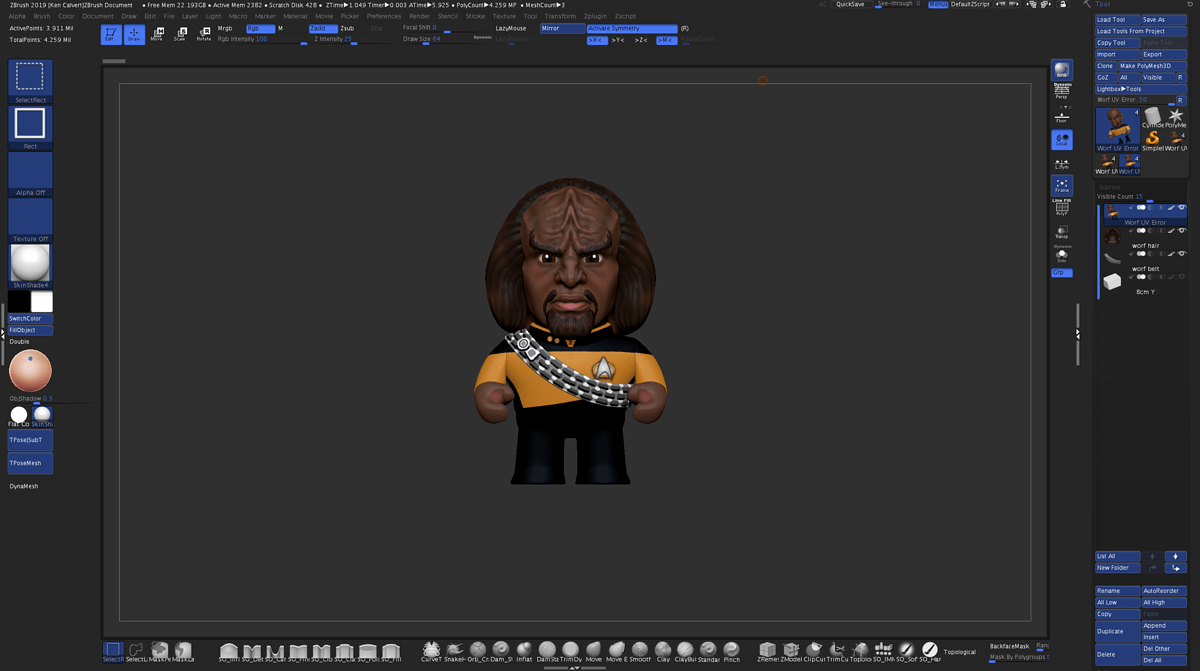Toggle PolyF wireframe display
The width and height of the screenshot is (1200, 671).
[x=1062, y=208]
